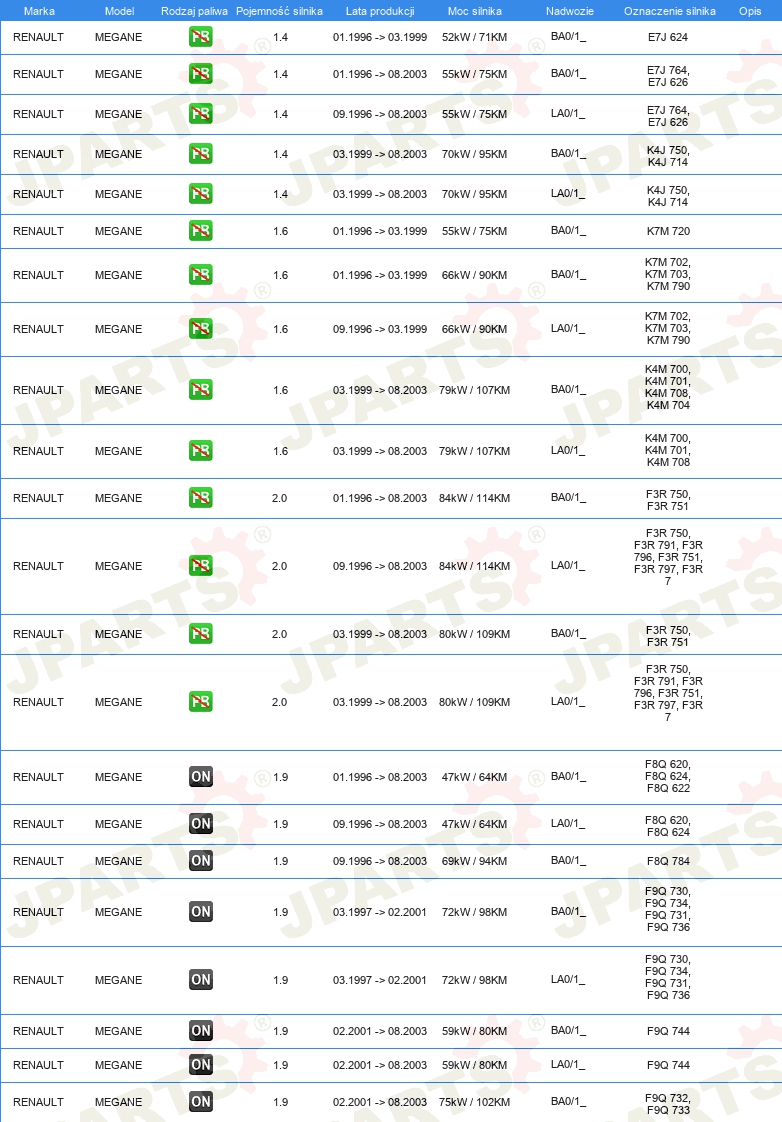
Task: Click petrol icon in 80kW/109KM LA0/1_ row
Action: [200, 702]
